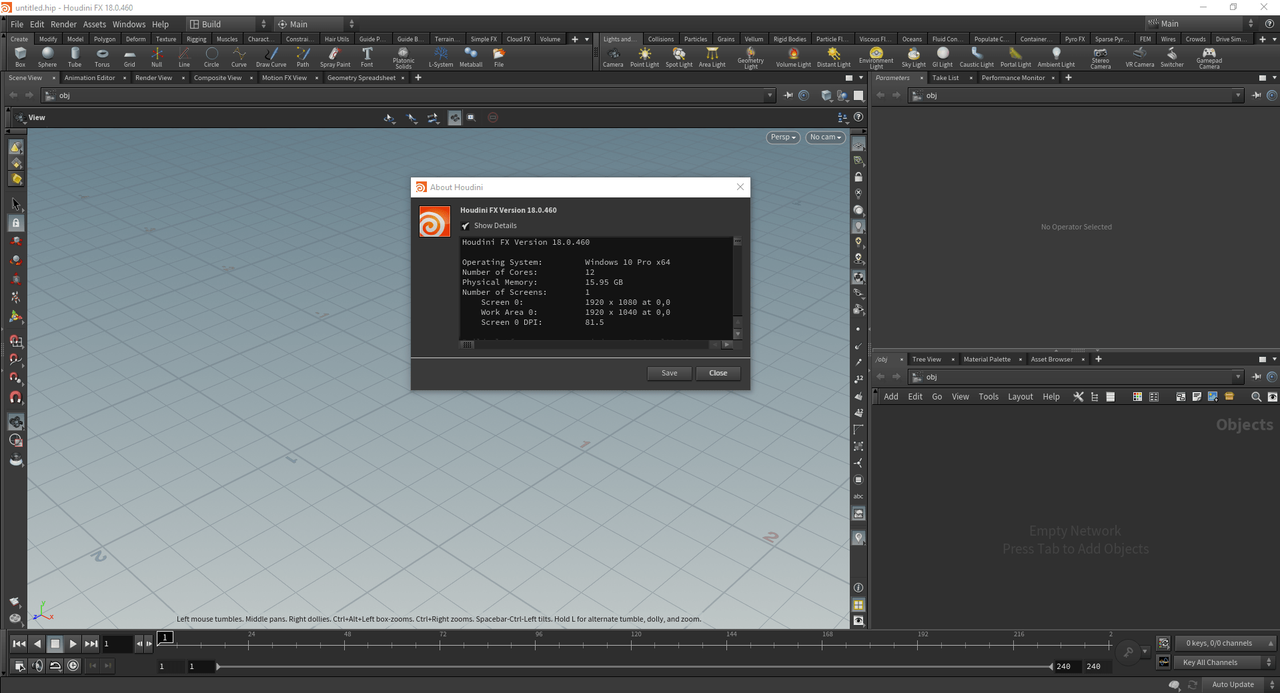Select the Box shelf tool

(20, 57)
